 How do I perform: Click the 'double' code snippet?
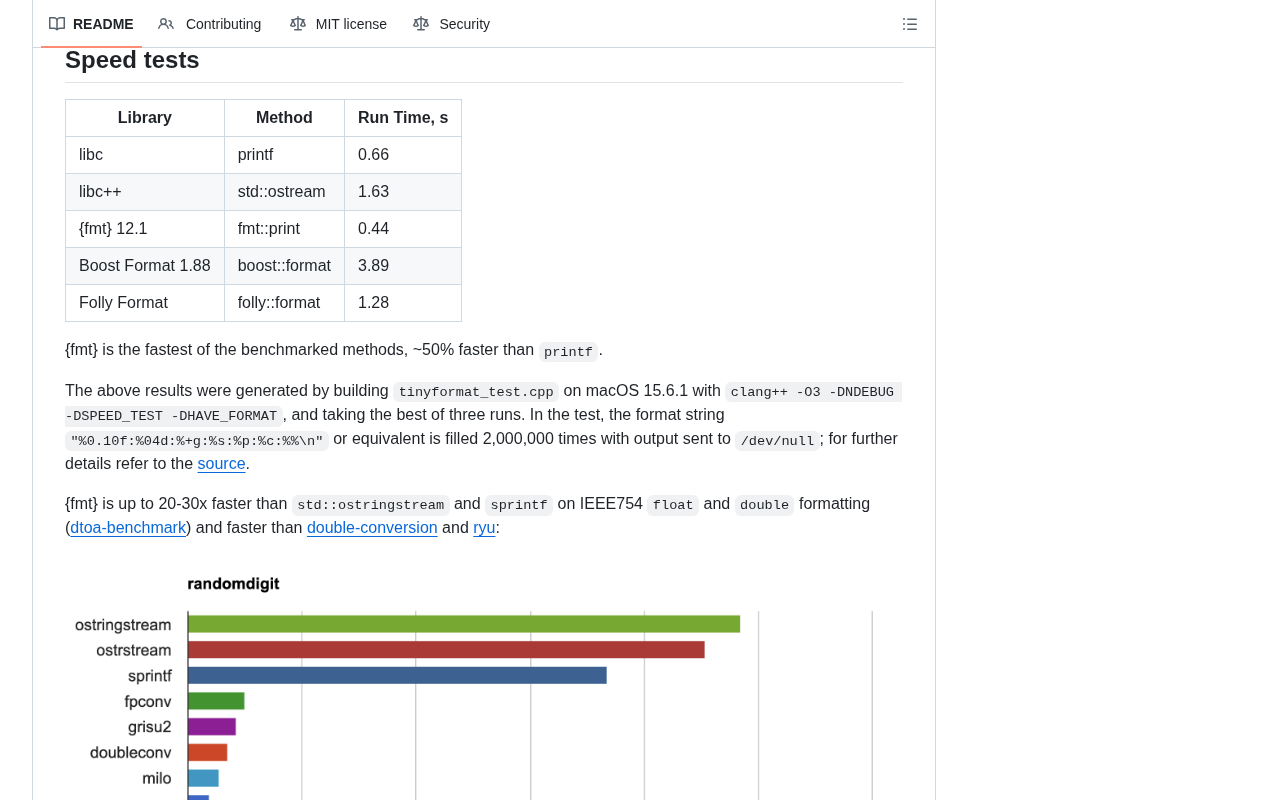point(764,505)
